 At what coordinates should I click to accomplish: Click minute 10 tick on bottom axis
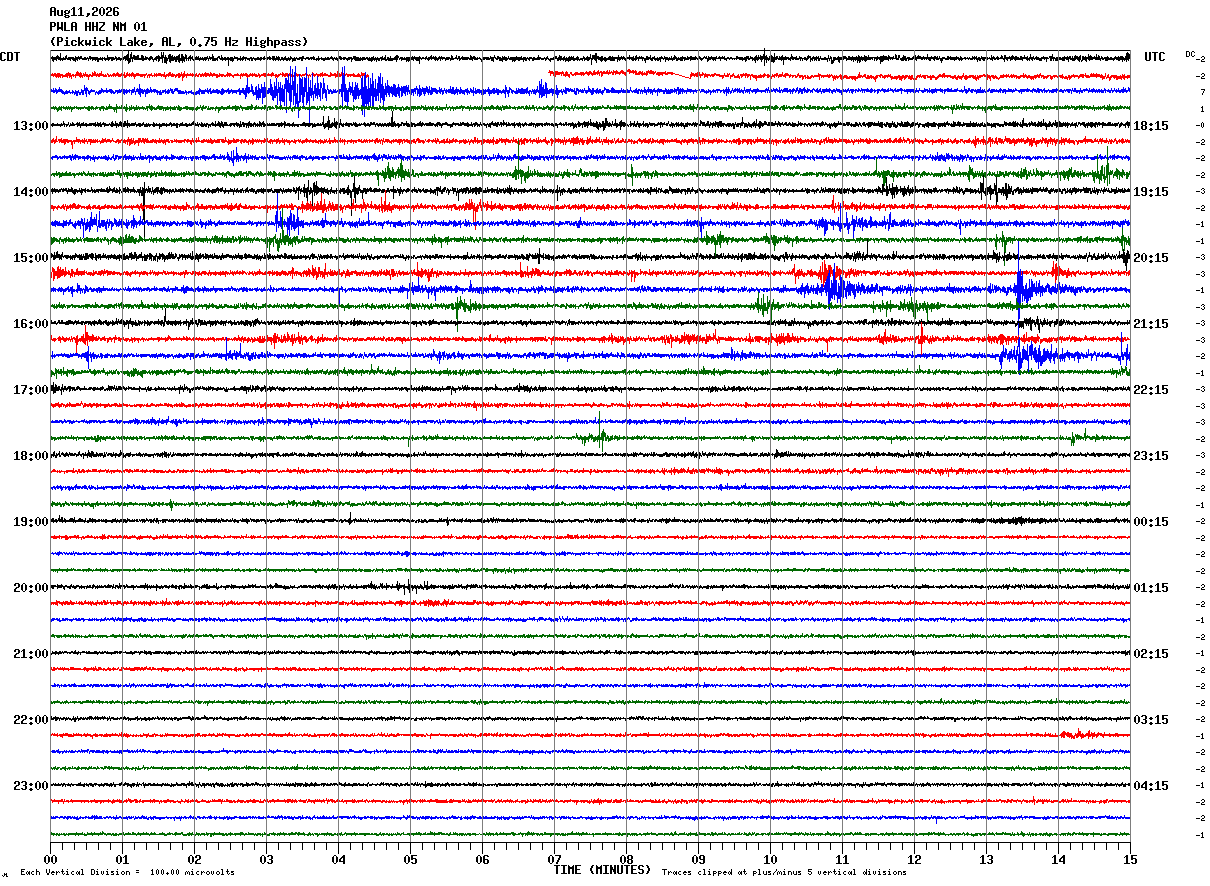click(x=770, y=859)
